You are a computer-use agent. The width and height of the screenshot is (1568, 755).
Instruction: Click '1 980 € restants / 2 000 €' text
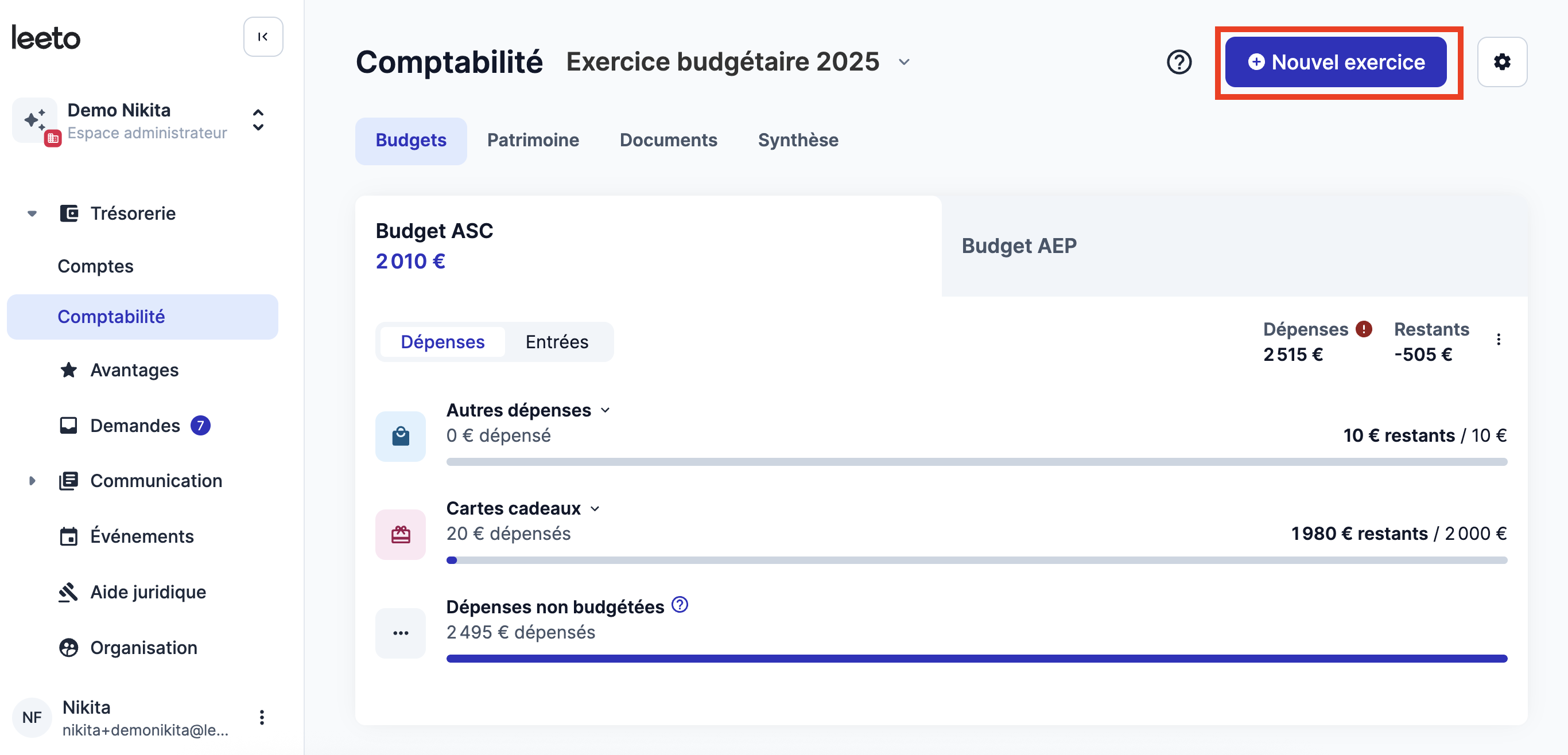1399,534
